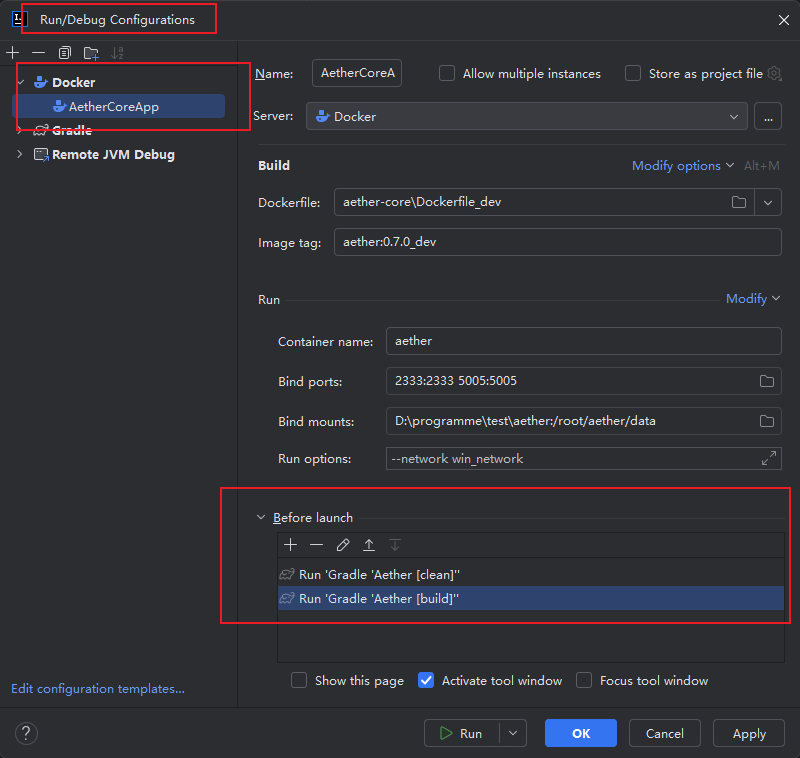Add a new run configuration
Viewport: 800px width, 758px height.
click(x=13, y=53)
